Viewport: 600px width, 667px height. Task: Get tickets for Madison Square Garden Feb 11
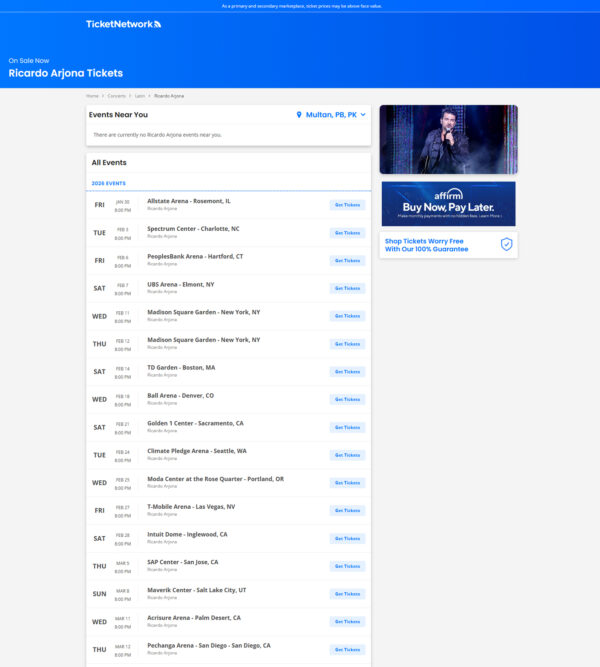[x=347, y=316]
